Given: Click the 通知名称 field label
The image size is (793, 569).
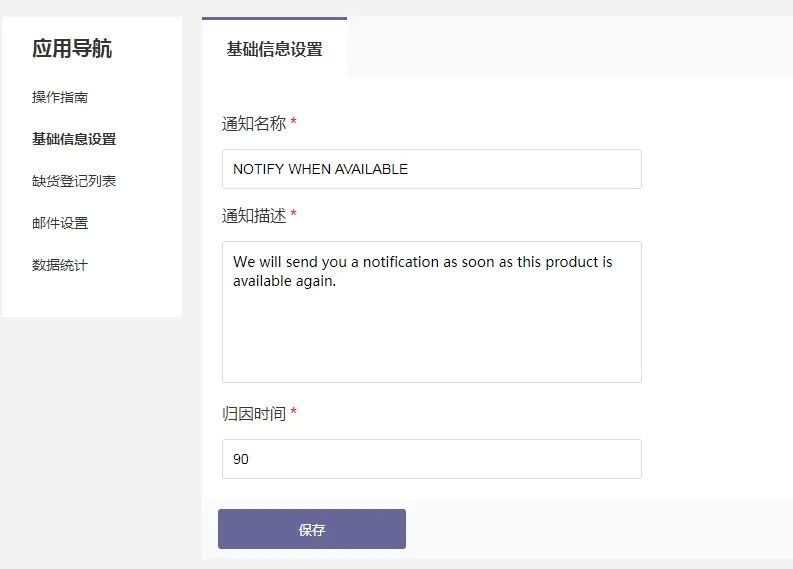Looking at the screenshot, I should coord(254,124).
